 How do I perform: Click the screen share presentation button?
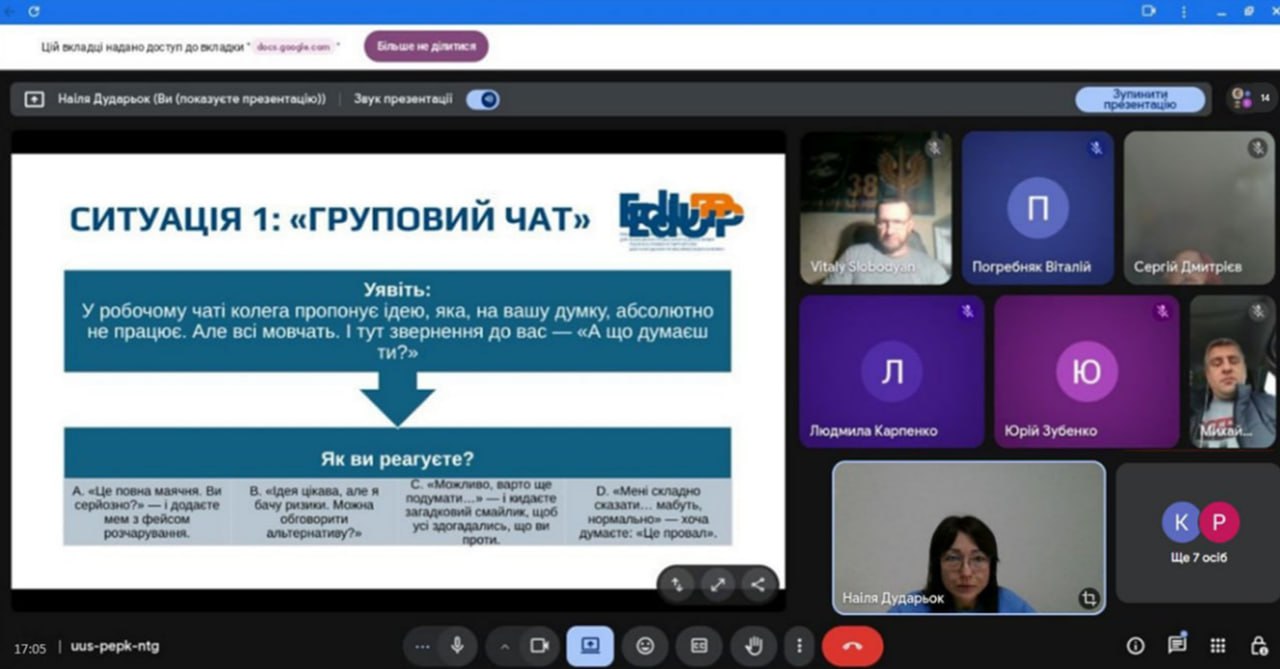(590, 646)
